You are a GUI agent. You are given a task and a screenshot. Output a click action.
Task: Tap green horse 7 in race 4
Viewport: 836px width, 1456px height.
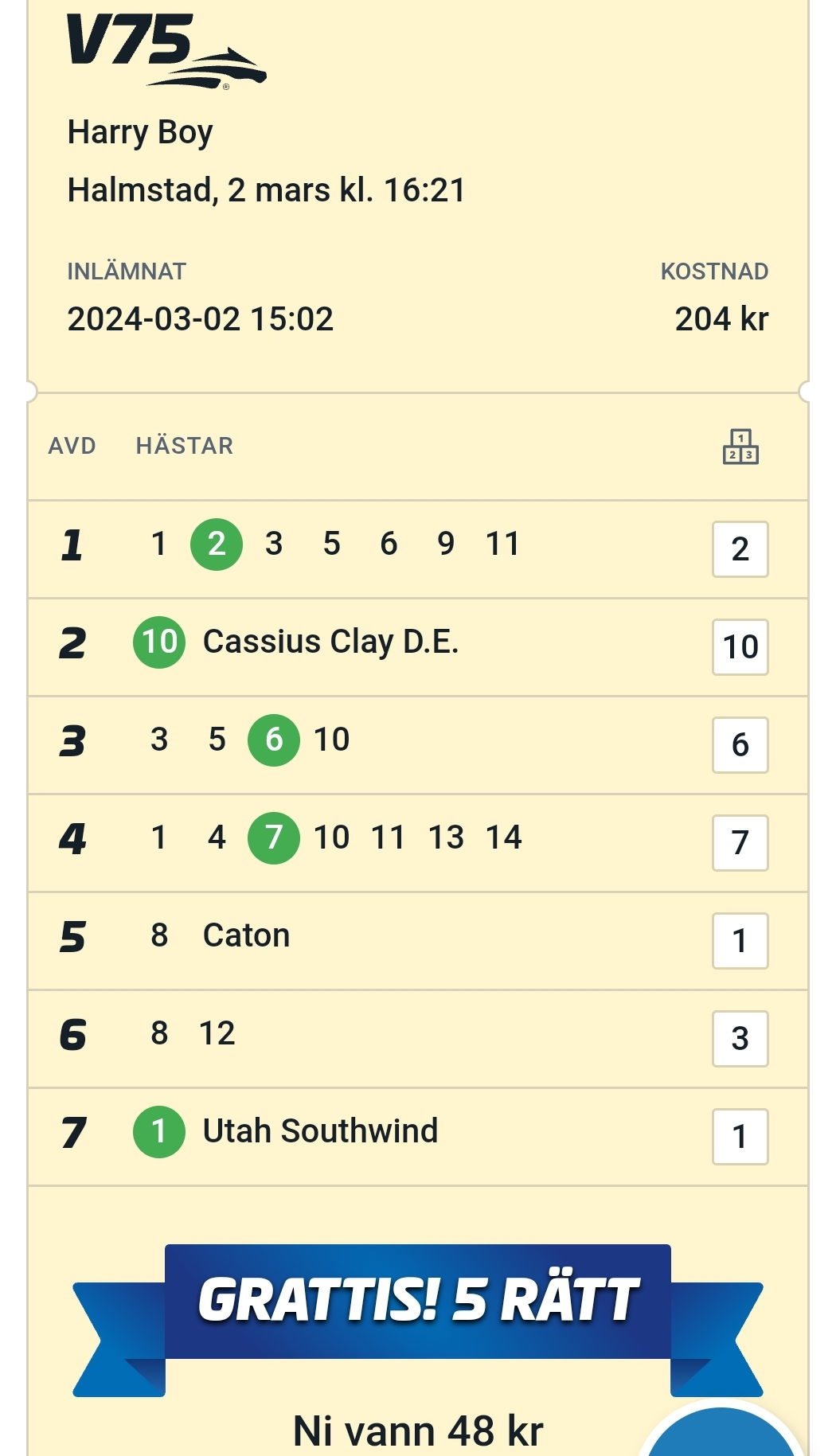point(274,837)
